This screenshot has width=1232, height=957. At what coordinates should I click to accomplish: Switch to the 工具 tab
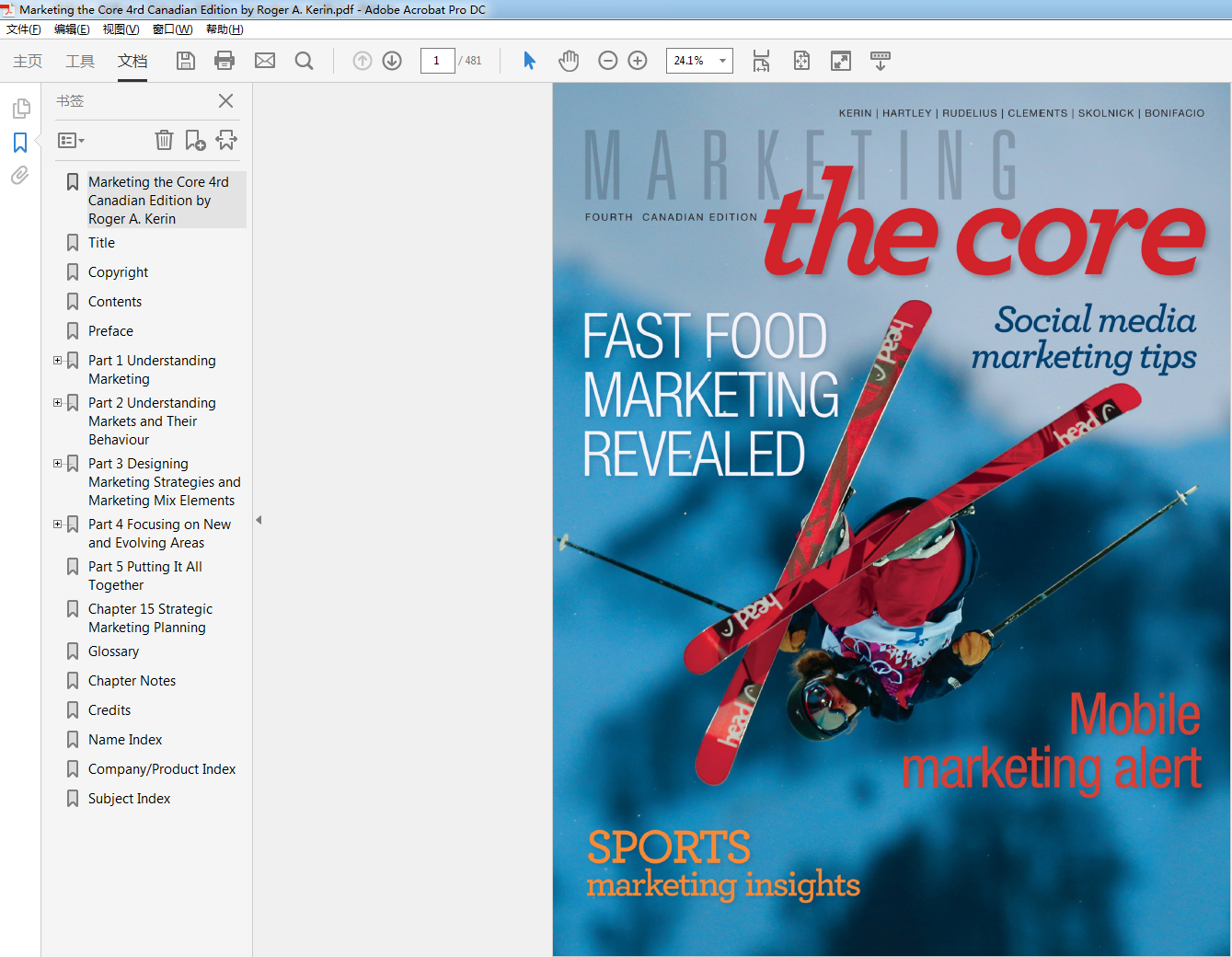[x=80, y=61]
